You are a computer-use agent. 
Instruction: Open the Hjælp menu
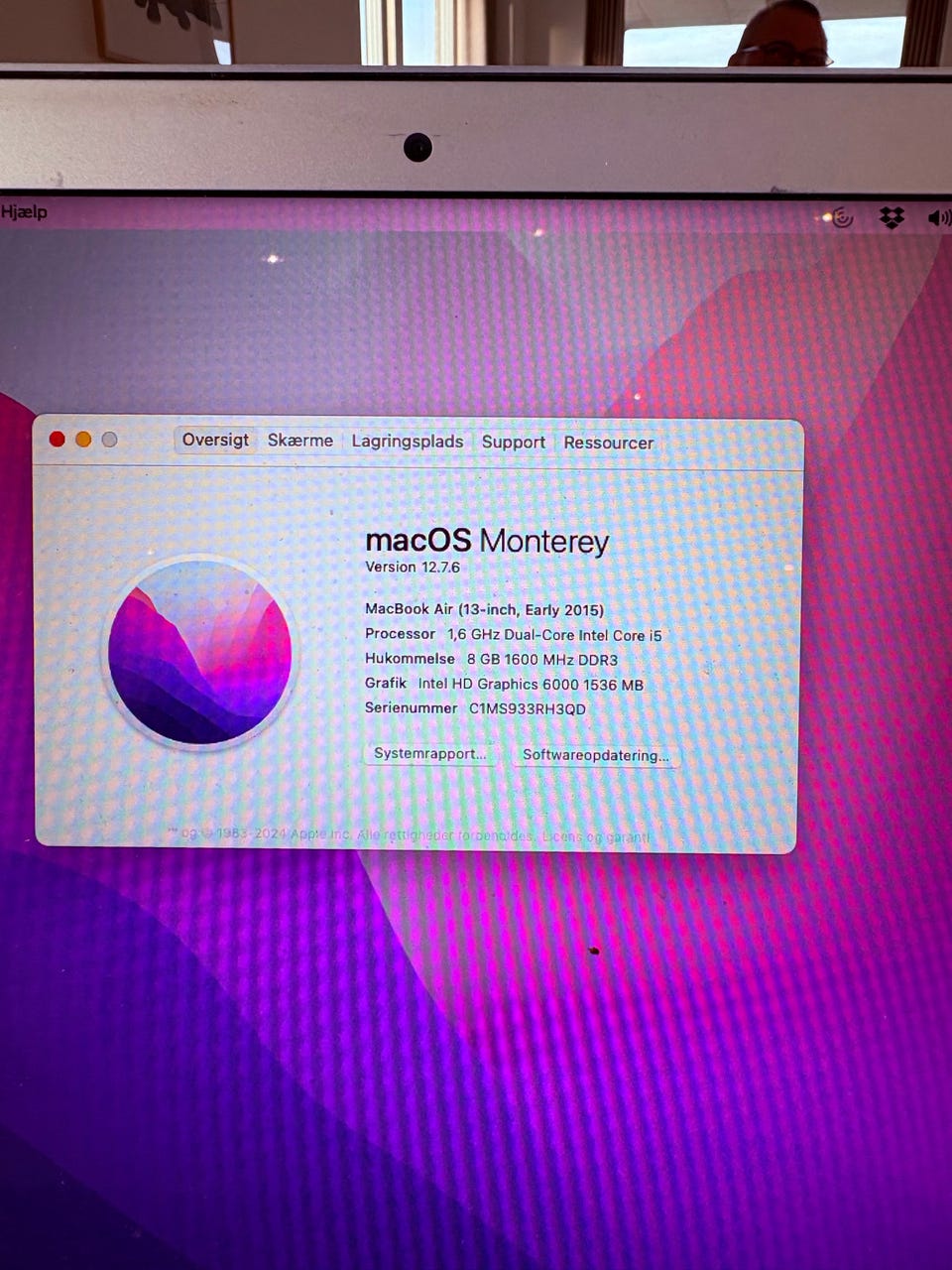click(24, 211)
